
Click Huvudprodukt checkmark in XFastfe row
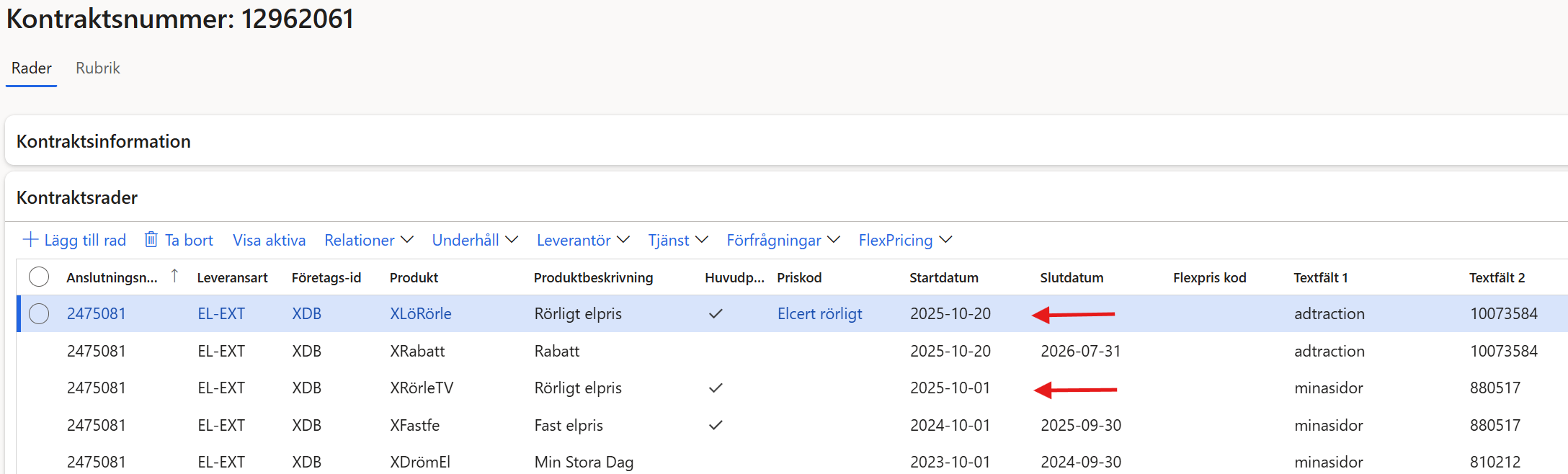click(x=715, y=426)
